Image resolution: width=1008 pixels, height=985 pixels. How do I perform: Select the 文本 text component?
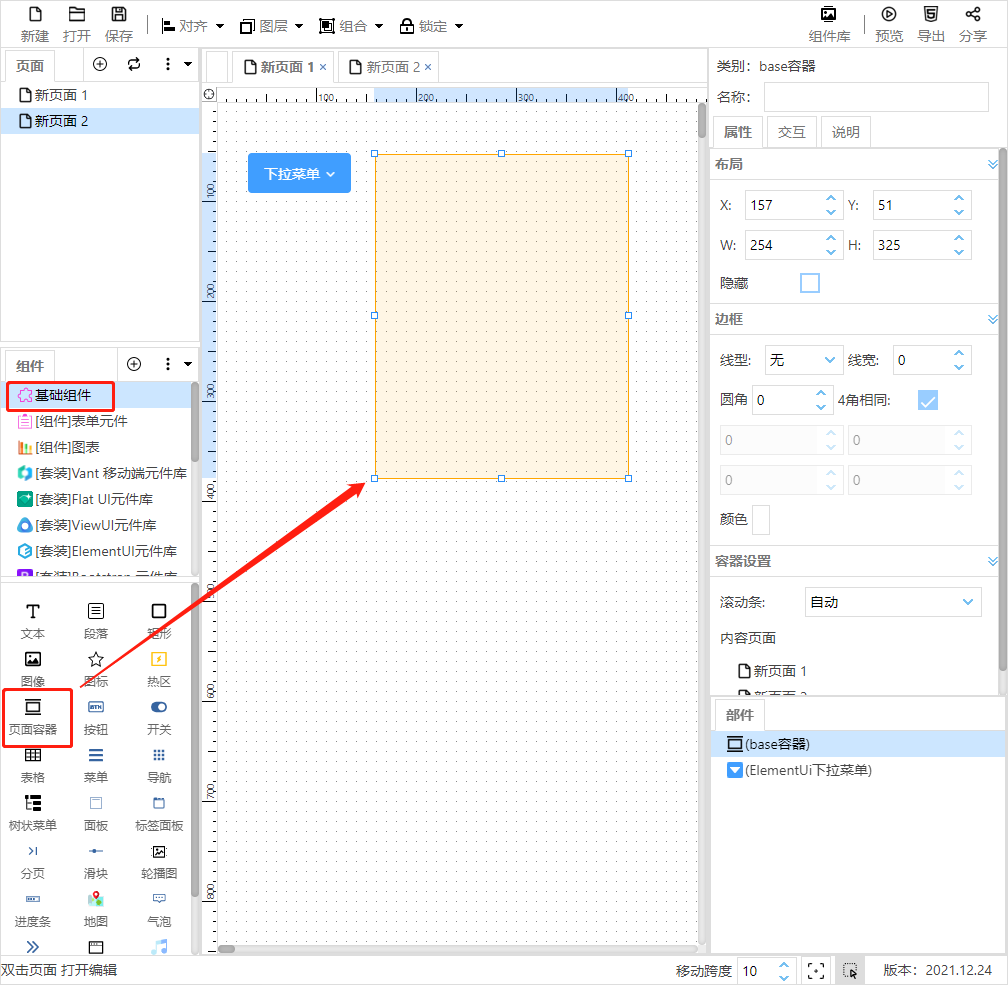coord(33,620)
